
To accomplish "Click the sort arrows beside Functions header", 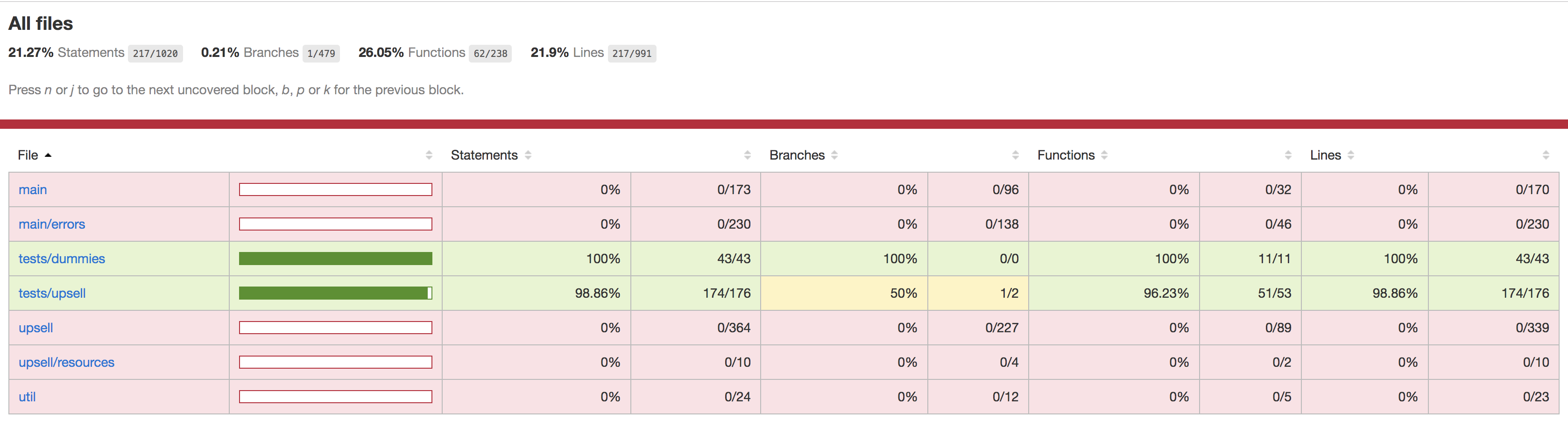I will click(x=1104, y=155).
